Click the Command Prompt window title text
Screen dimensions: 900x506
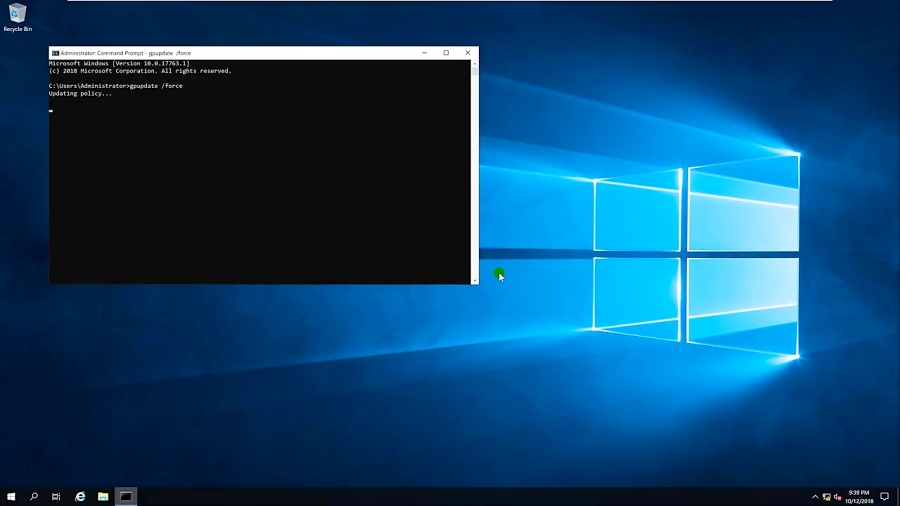click(x=126, y=53)
